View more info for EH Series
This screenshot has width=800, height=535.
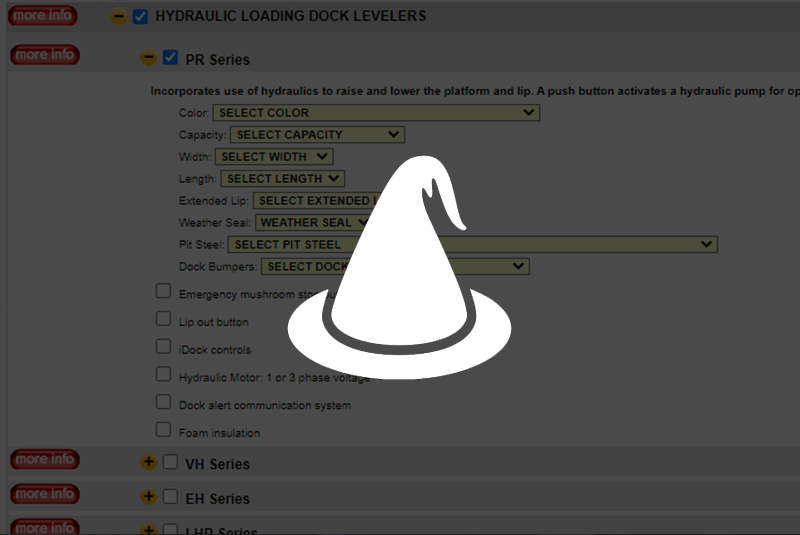[x=44, y=494]
